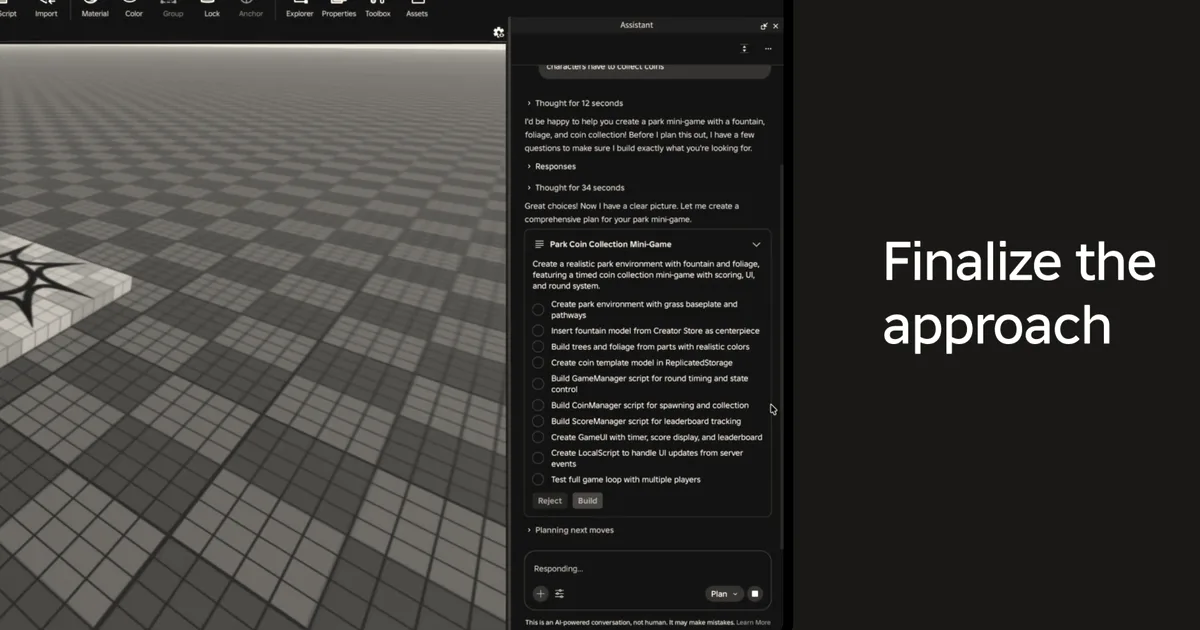
Task: Open the Plan mode dropdown
Action: point(724,594)
